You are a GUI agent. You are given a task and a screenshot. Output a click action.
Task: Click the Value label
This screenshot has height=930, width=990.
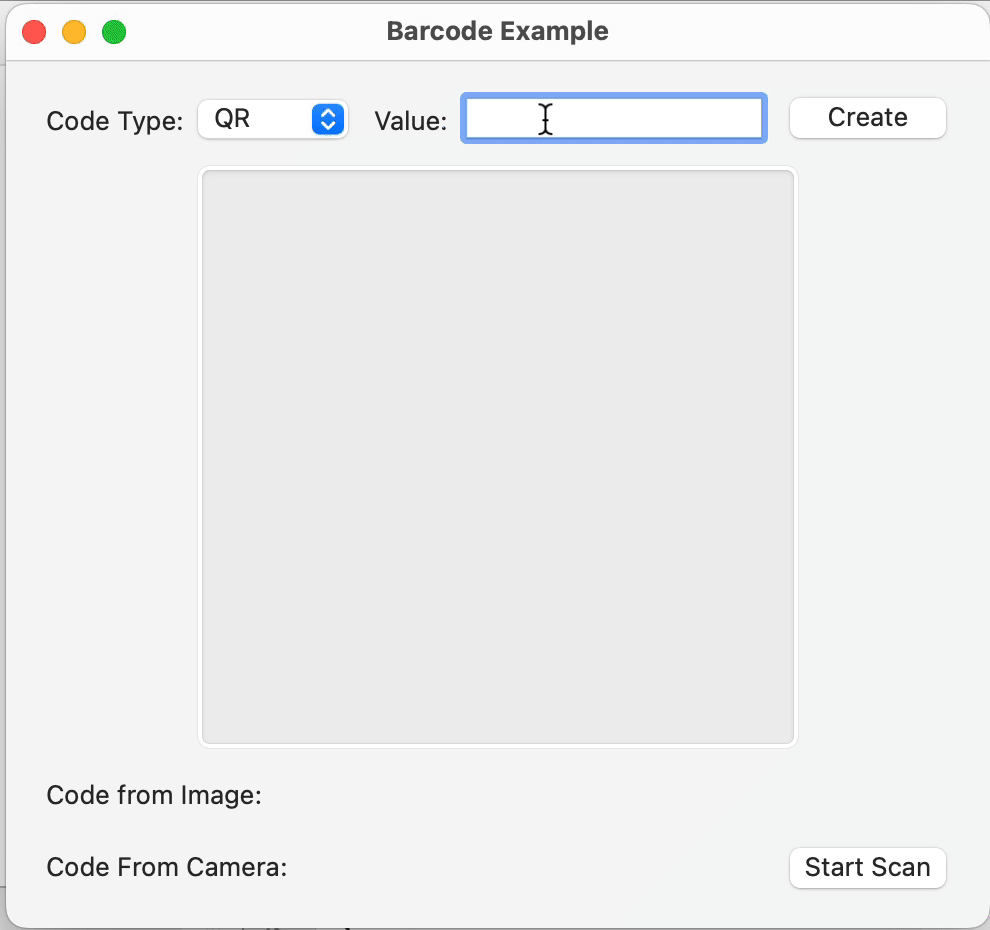[410, 121]
